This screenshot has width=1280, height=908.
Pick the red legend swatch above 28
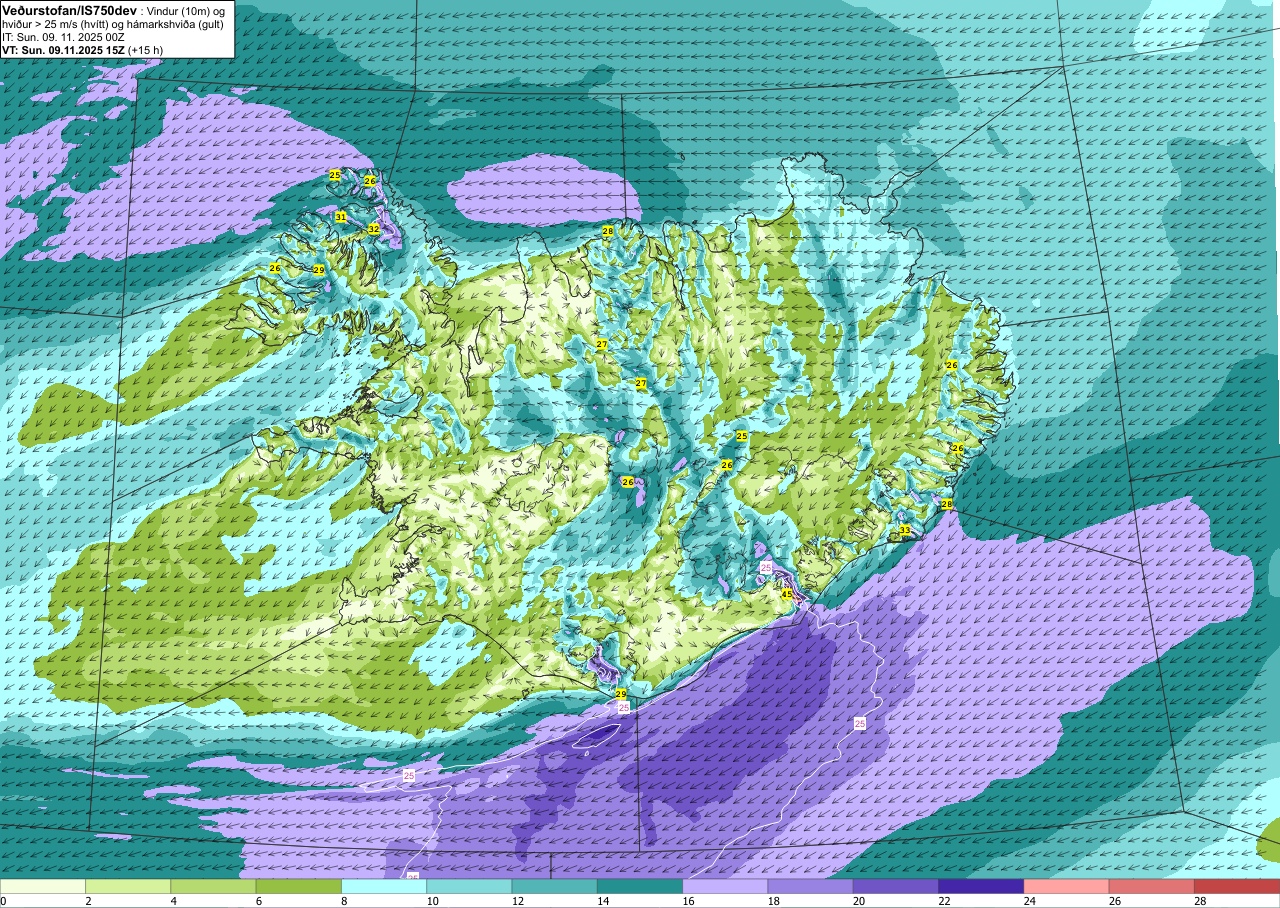point(1237,886)
